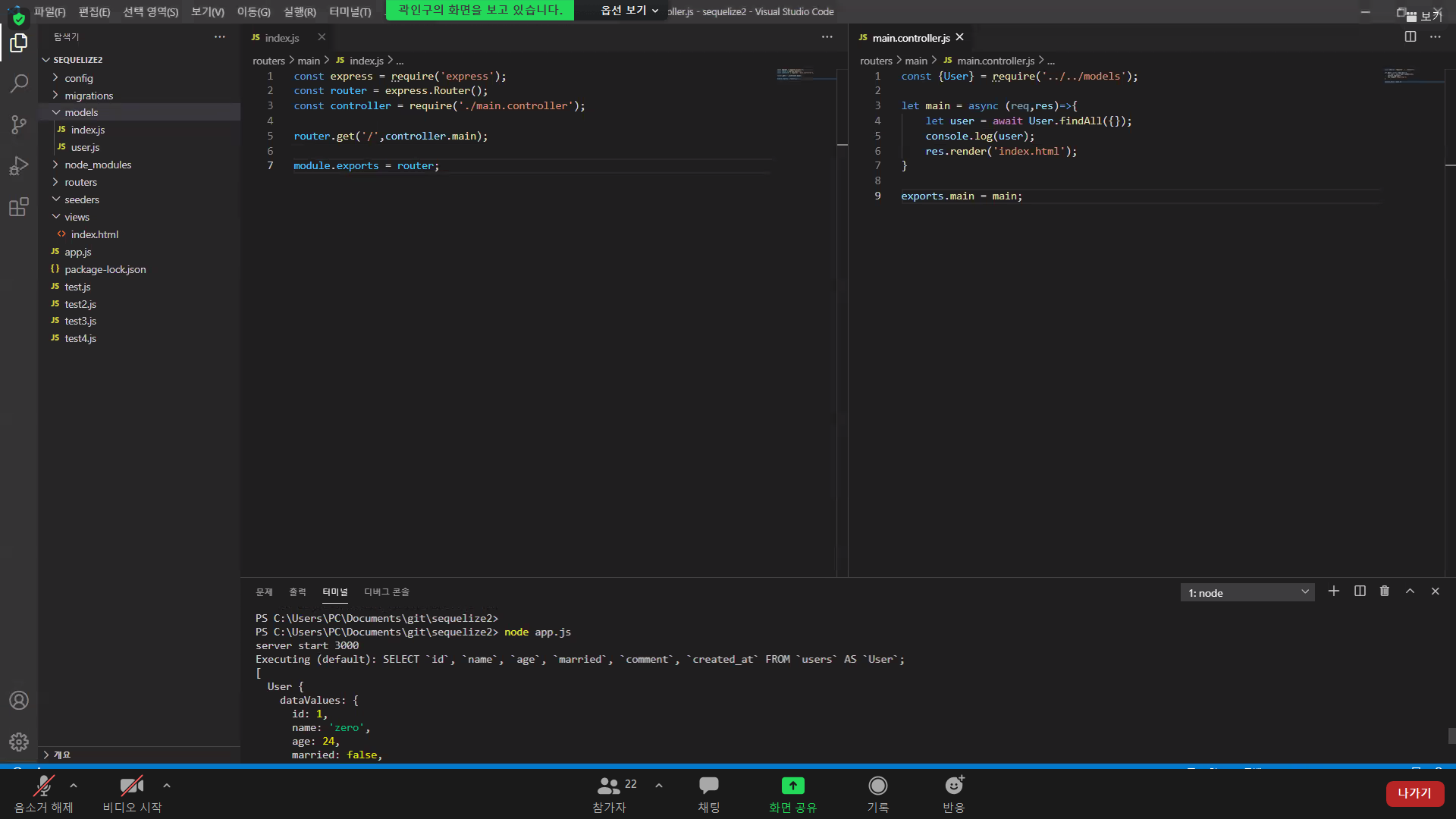The height and width of the screenshot is (819, 1456).
Task: Maximize the terminal panel size
Action: pyautogui.click(x=1410, y=591)
